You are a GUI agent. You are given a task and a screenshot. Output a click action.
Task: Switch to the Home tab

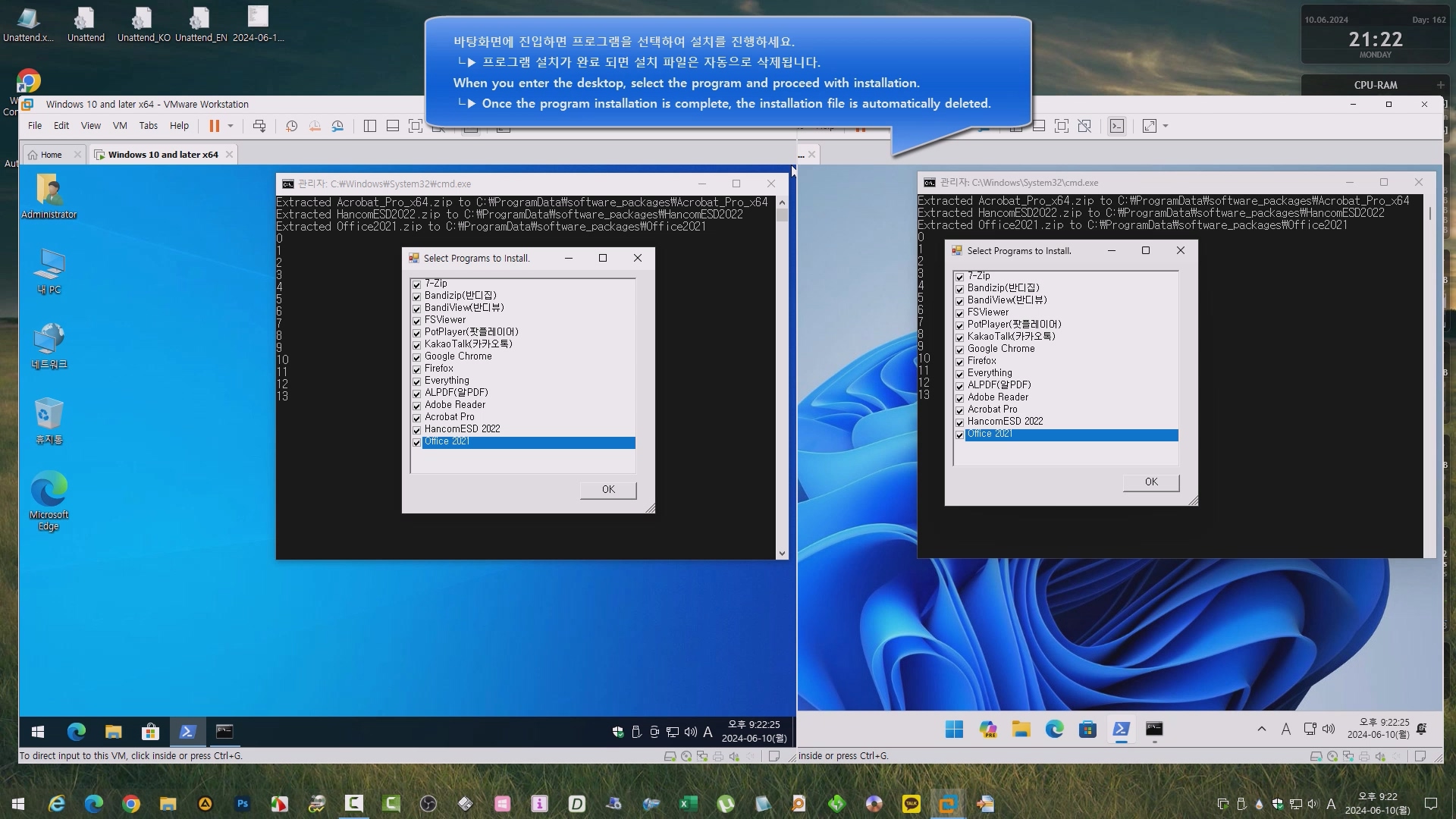tap(51, 155)
